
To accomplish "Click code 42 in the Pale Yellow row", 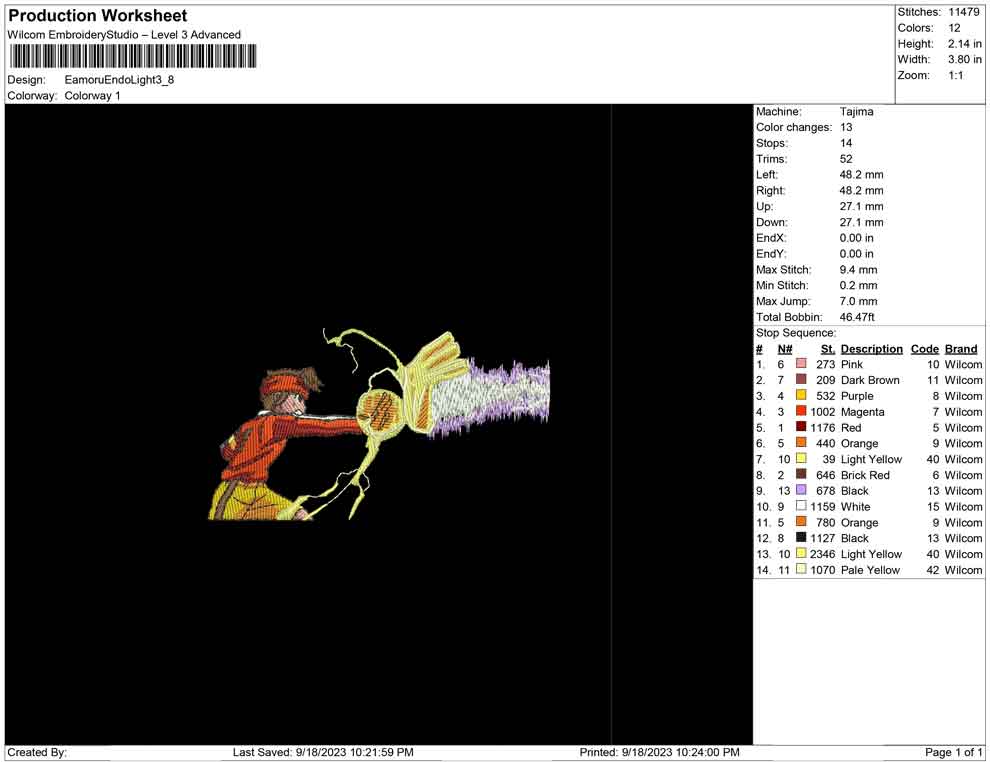I will (x=933, y=569).
